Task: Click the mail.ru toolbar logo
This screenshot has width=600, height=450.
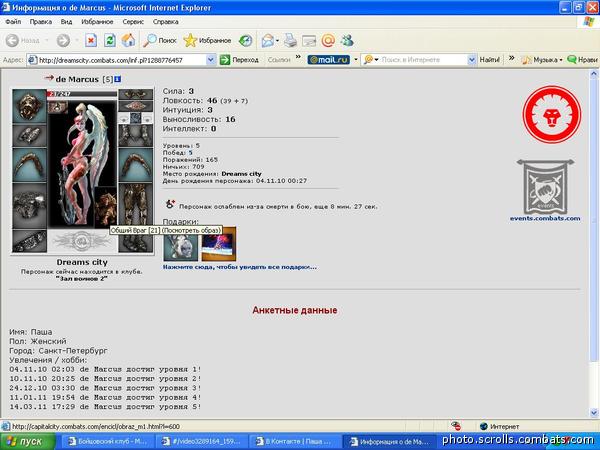Action: (329, 60)
